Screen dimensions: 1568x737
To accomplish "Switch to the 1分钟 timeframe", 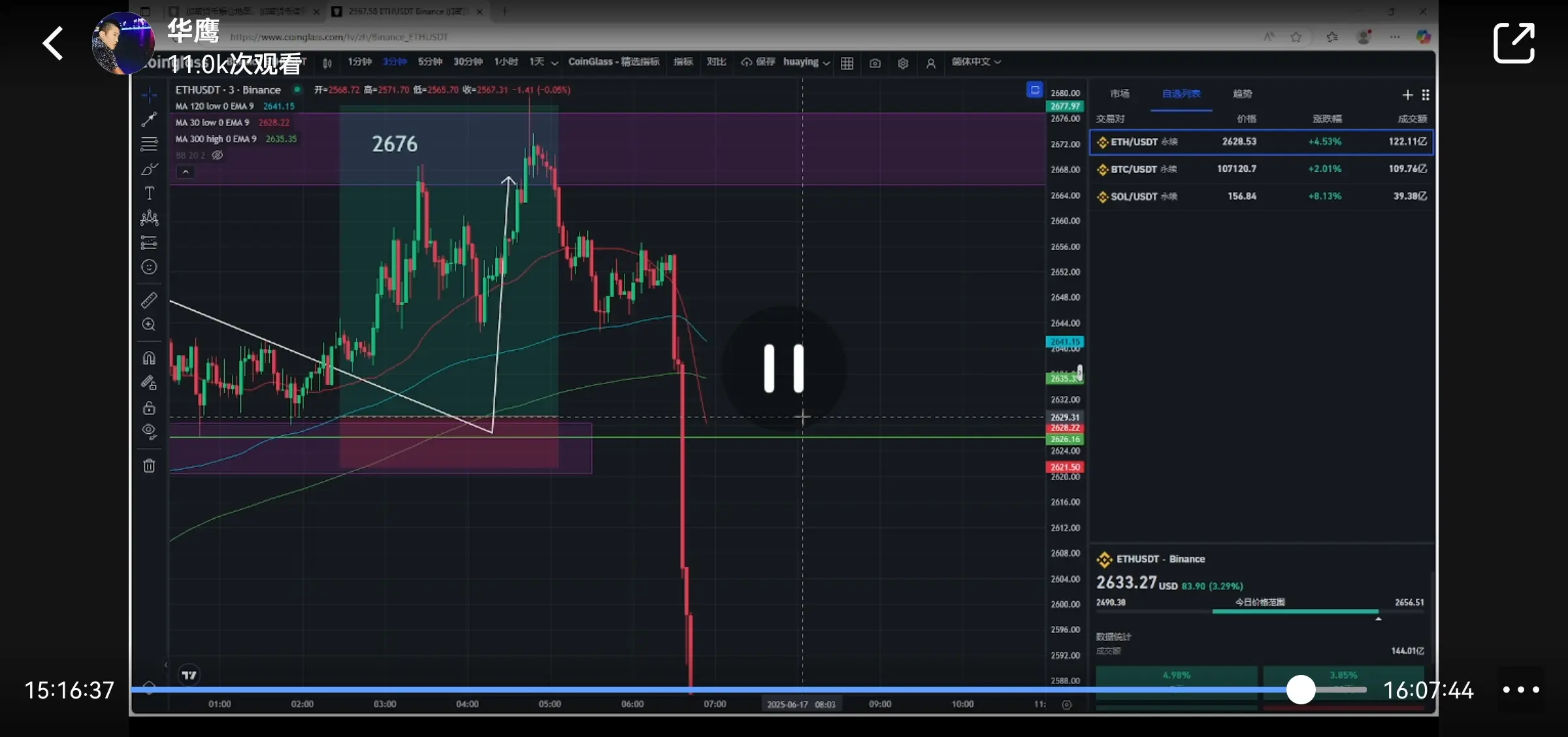I will (359, 62).
